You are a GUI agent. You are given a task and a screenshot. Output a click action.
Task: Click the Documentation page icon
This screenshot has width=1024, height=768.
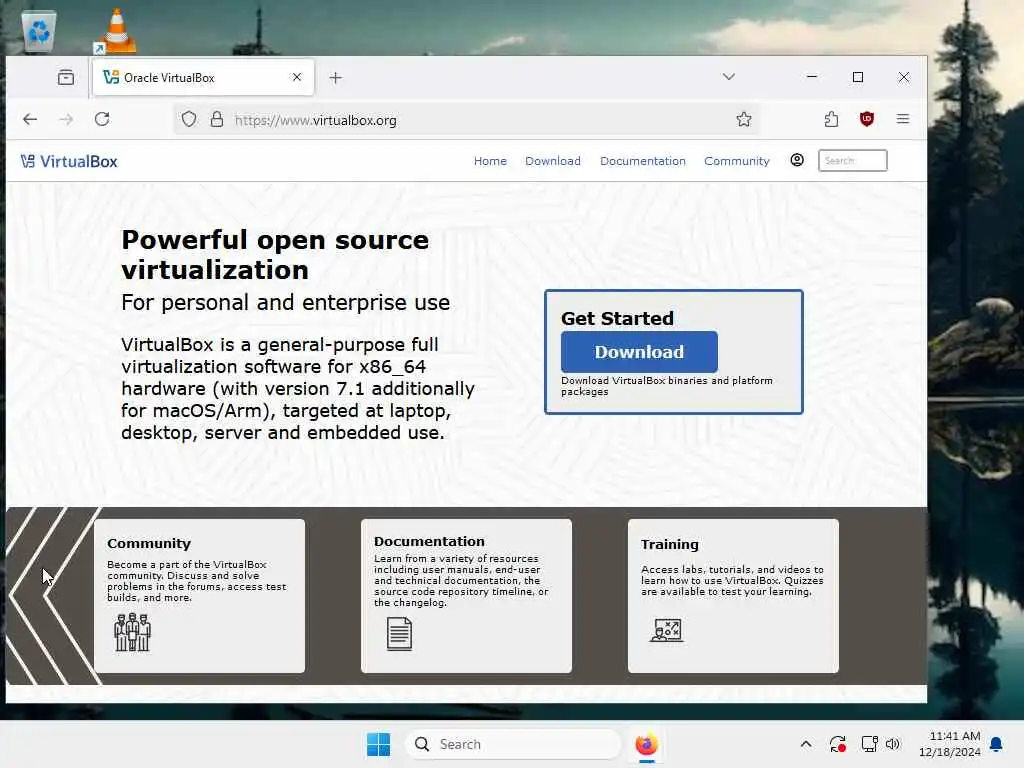[x=399, y=633]
